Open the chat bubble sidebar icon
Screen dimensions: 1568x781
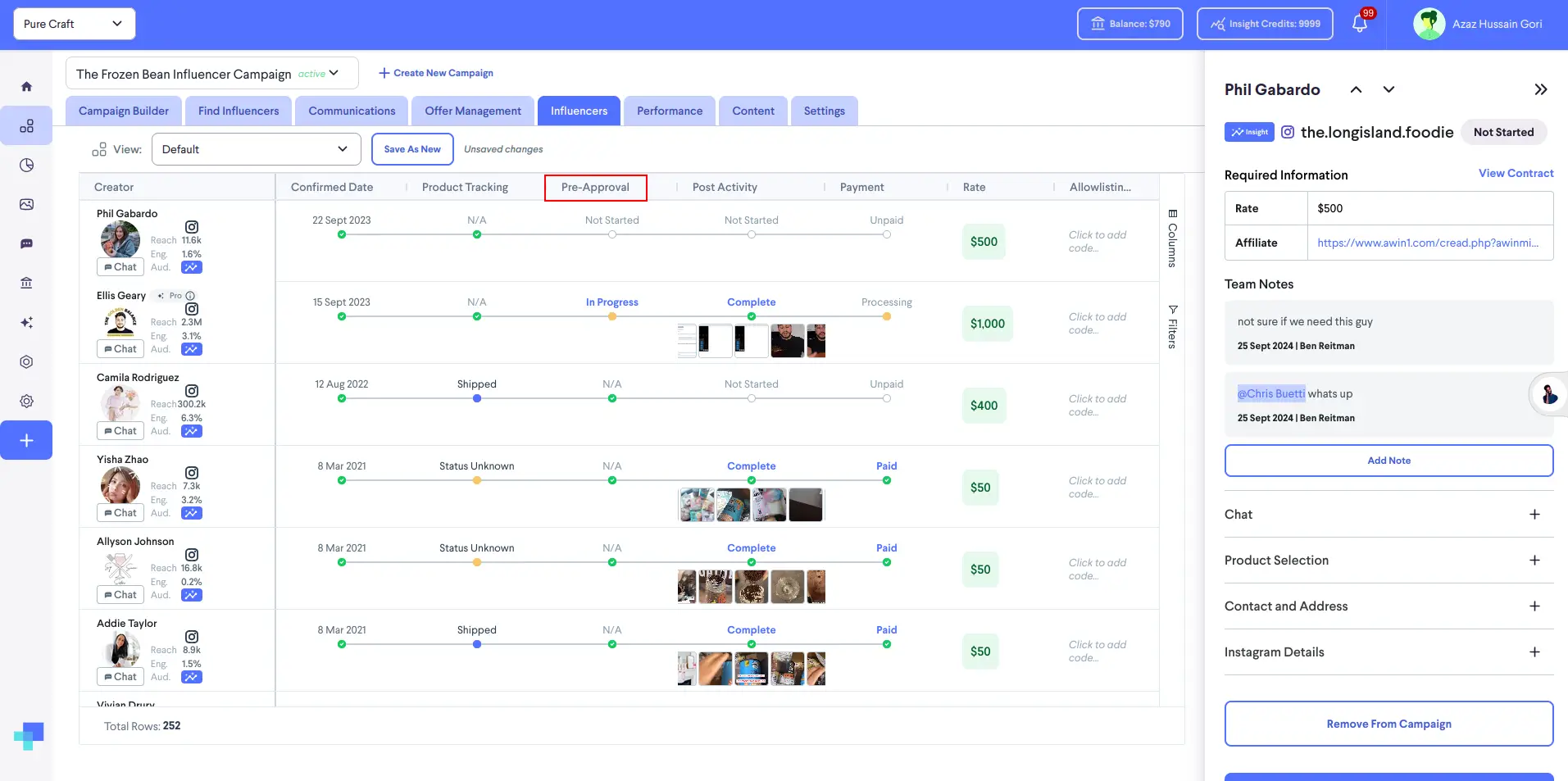(26, 243)
